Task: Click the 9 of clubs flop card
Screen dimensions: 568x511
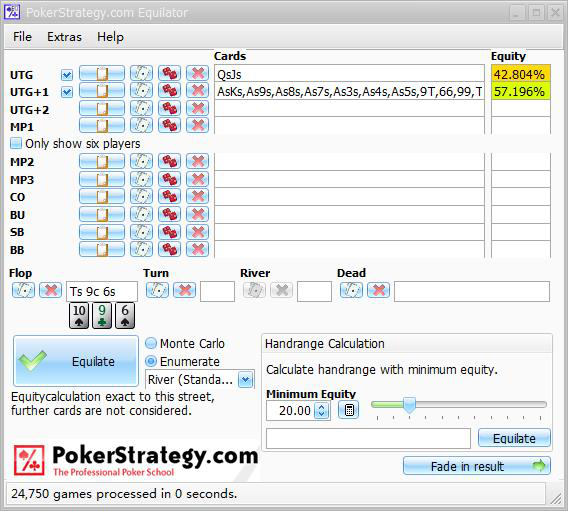Action: [102, 316]
